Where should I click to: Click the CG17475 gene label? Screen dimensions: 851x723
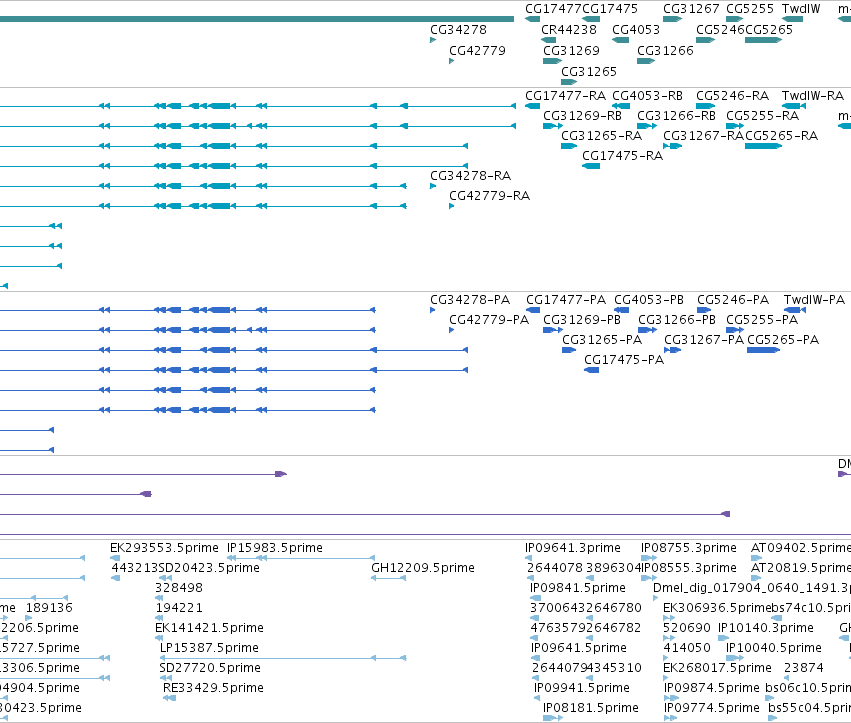click(610, 9)
